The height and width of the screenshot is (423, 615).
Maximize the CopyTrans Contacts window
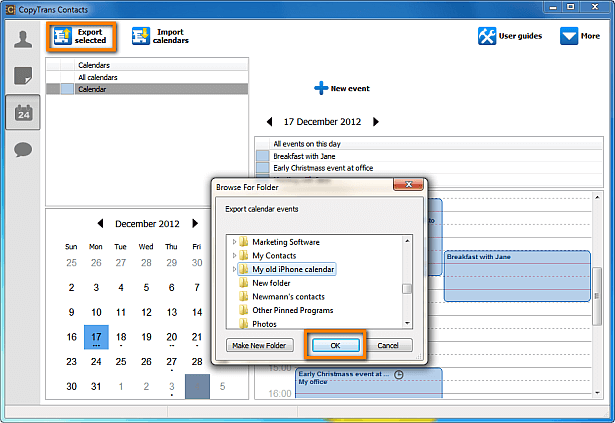[x=571, y=7]
